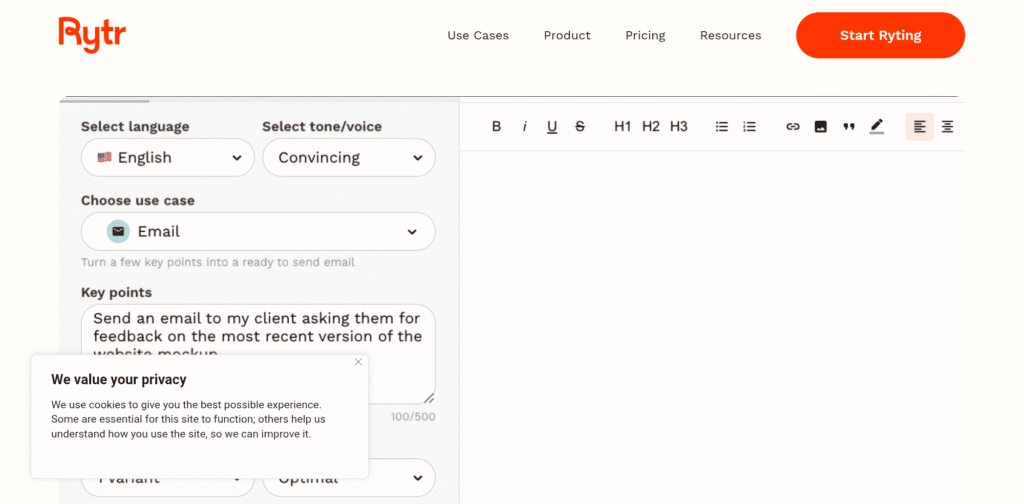Toggle bold formatting in the editor

(496, 127)
